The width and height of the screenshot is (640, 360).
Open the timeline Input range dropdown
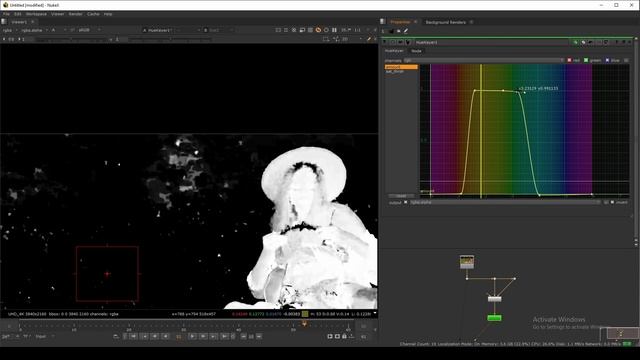(x=44, y=336)
